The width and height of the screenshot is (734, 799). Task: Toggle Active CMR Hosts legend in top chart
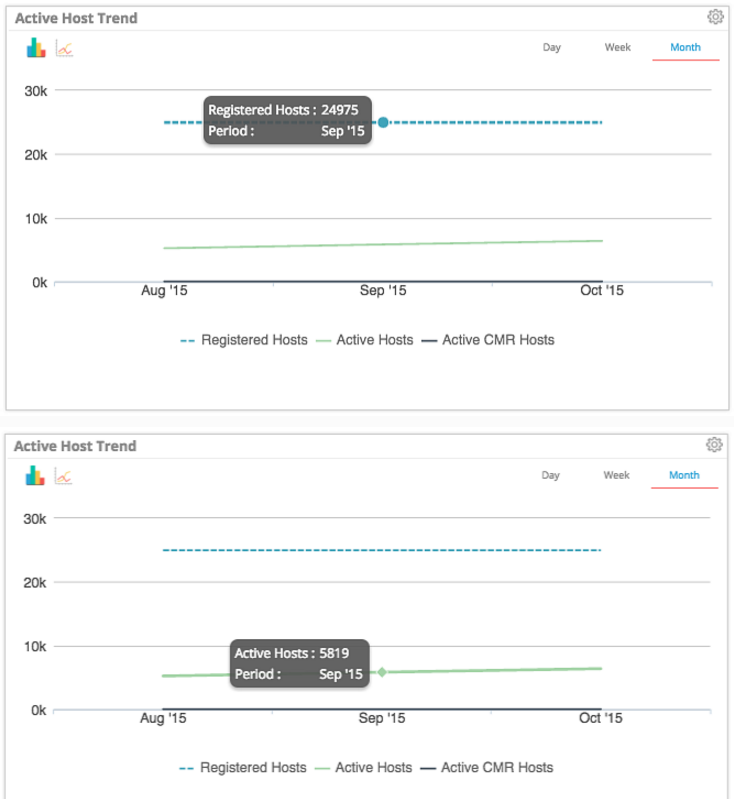(x=488, y=340)
